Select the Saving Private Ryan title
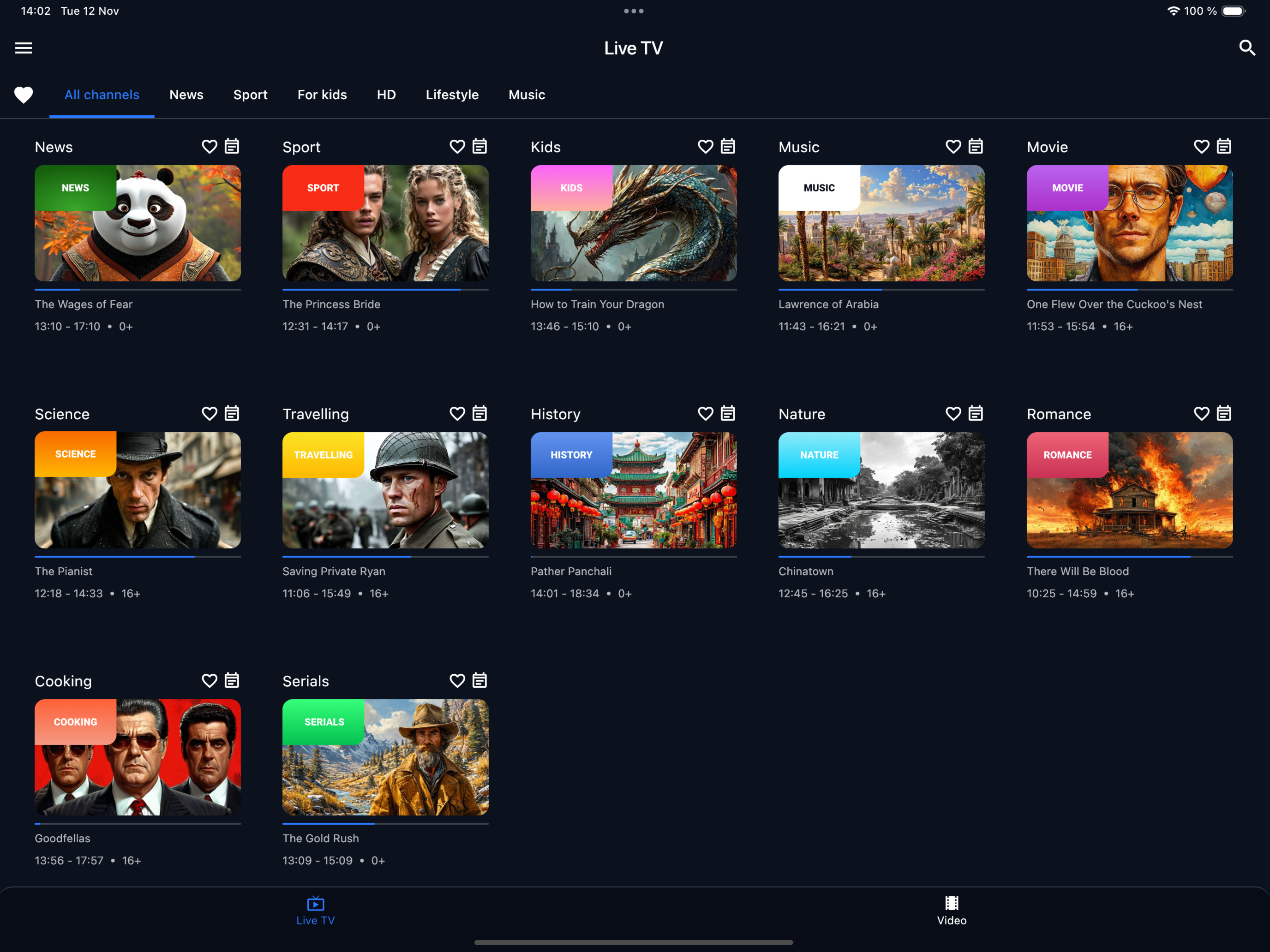This screenshot has height=952, width=1270. (334, 571)
